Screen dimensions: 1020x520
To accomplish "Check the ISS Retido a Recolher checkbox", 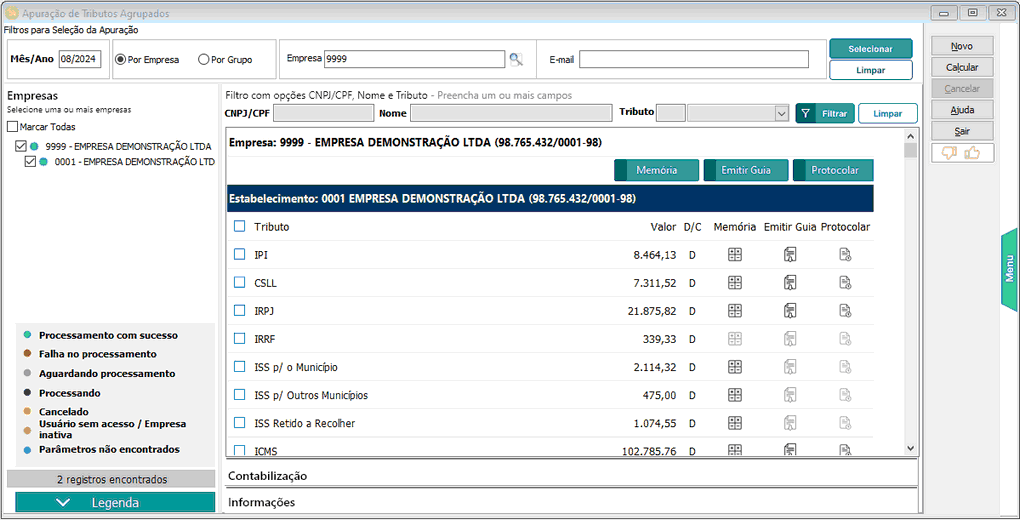I will pyautogui.click(x=239, y=422).
